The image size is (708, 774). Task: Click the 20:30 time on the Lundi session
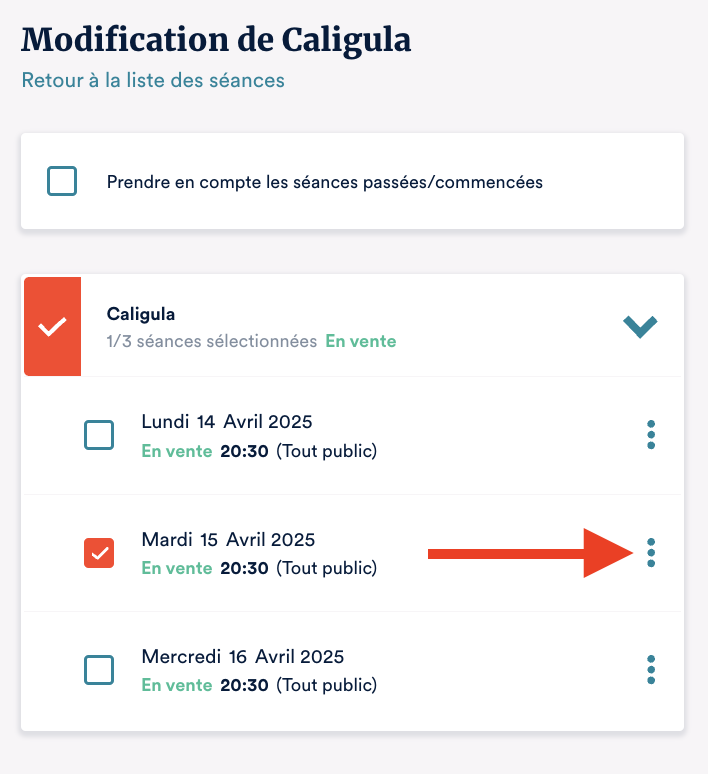click(244, 451)
